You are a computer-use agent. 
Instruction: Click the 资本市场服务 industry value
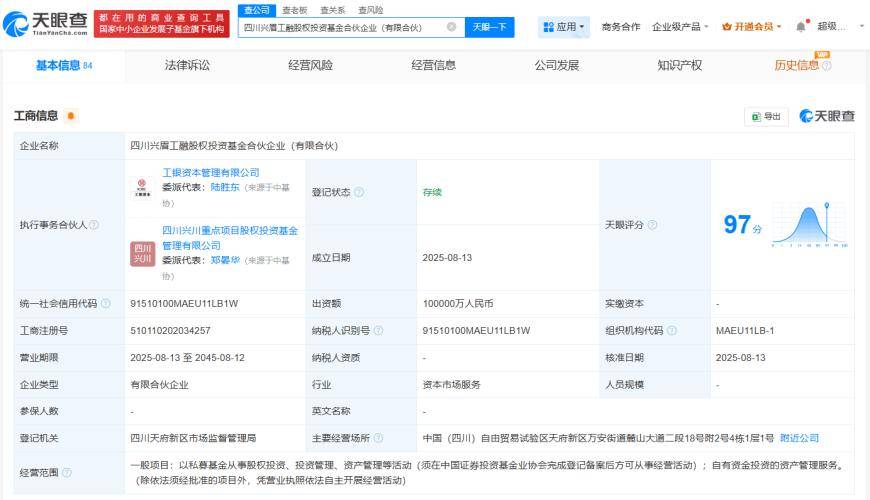pyautogui.click(x=452, y=385)
